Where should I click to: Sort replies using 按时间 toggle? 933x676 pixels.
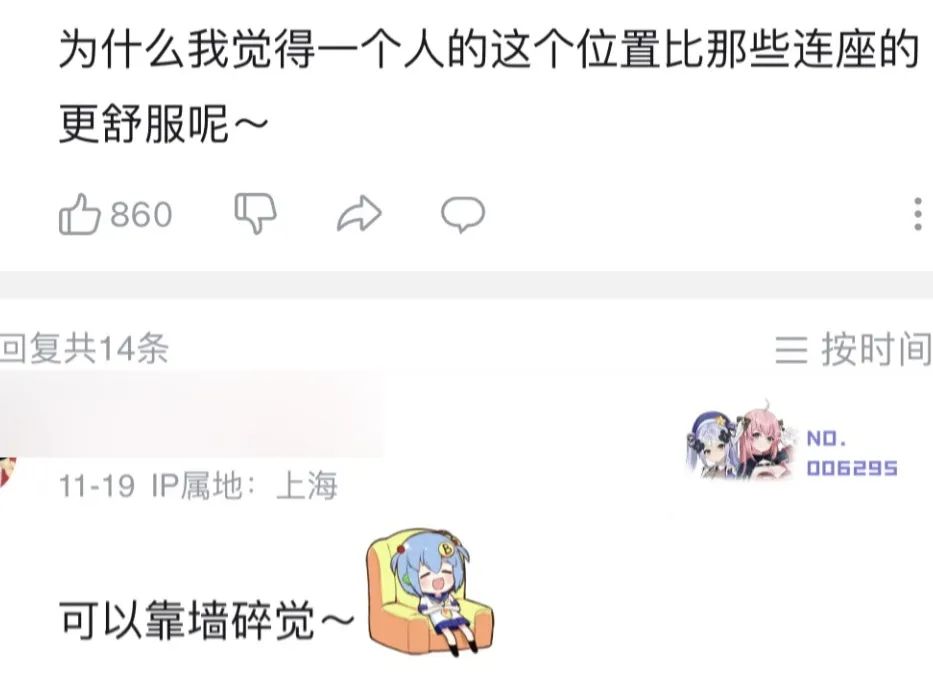tap(853, 349)
